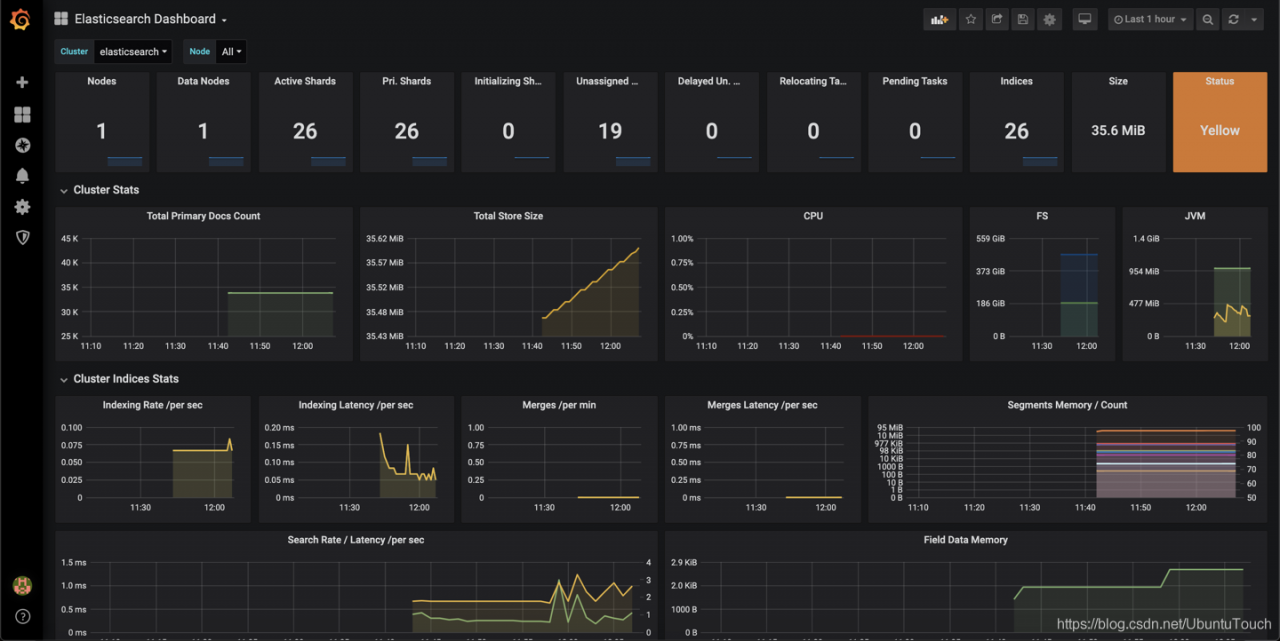The height and width of the screenshot is (641, 1280).
Task: Open the Active Shards panel title menu
Action: pos(305,81)
